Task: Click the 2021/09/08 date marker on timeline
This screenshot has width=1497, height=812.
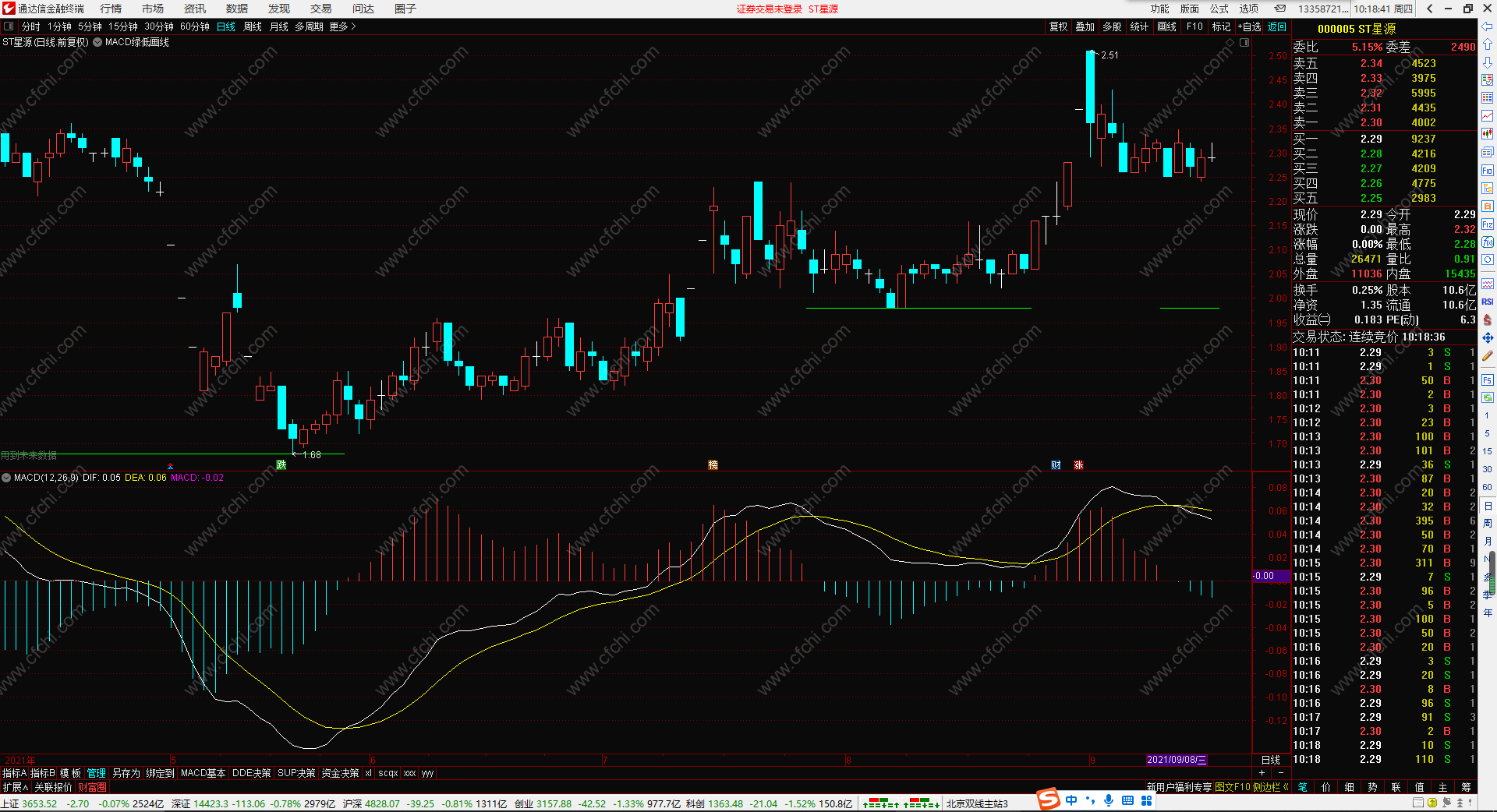Action: [1177, 760]
